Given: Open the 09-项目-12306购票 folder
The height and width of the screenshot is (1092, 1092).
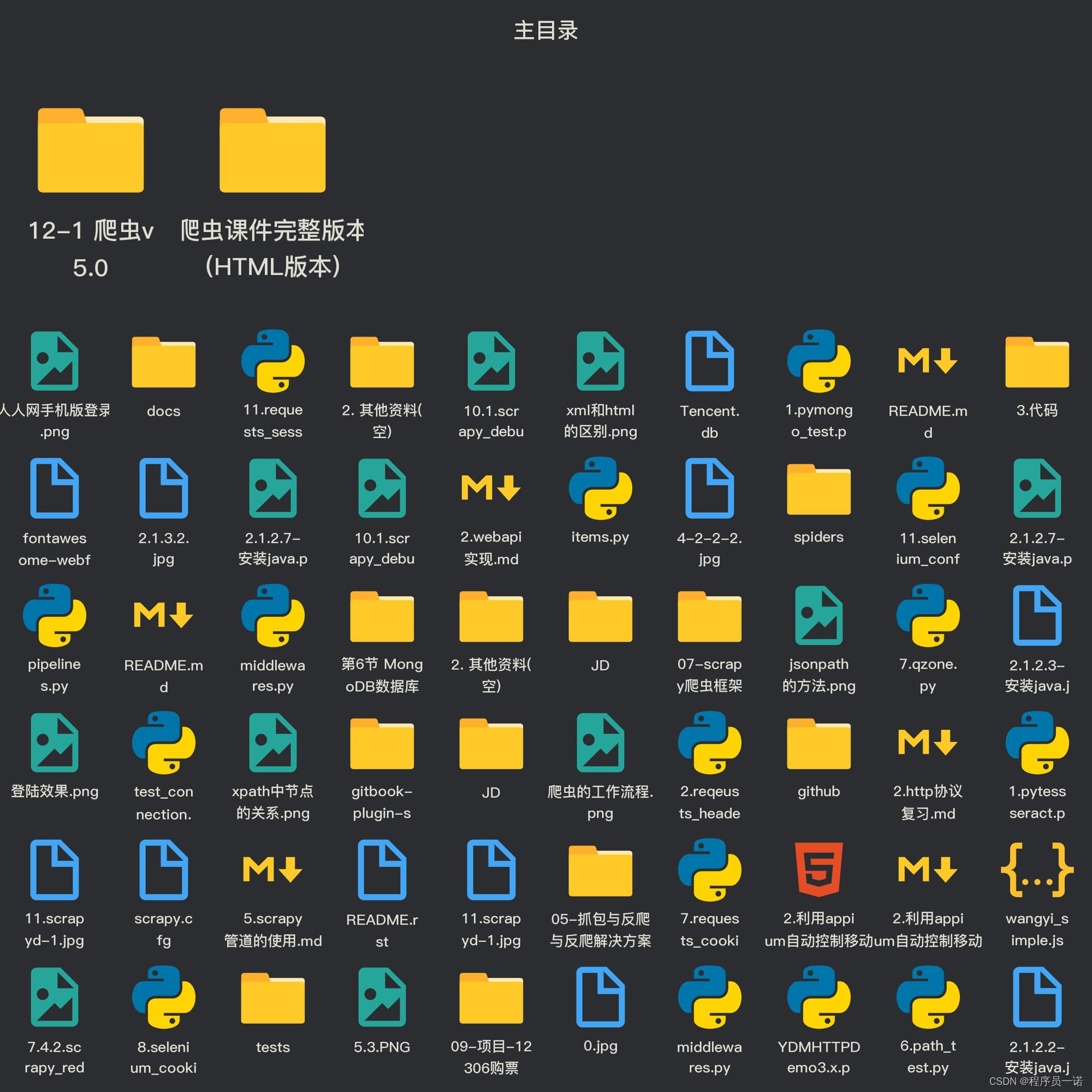Looking at the screenshot, I should point(491,998).
